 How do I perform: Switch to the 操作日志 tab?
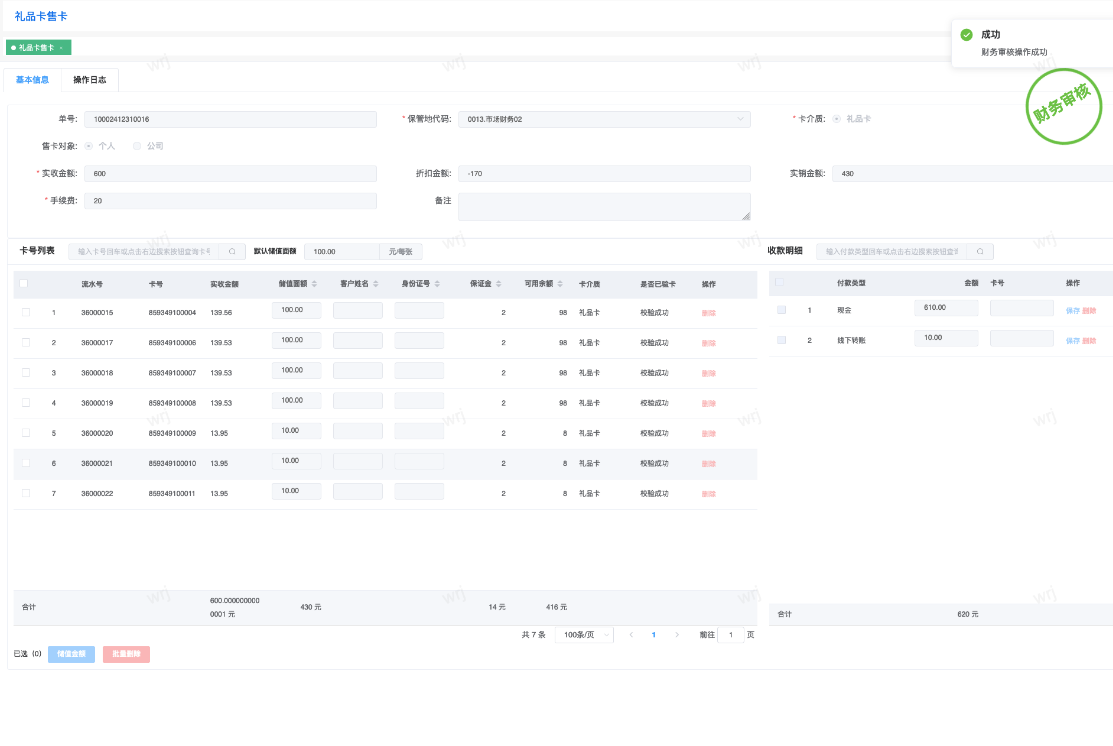click(90, 80)
